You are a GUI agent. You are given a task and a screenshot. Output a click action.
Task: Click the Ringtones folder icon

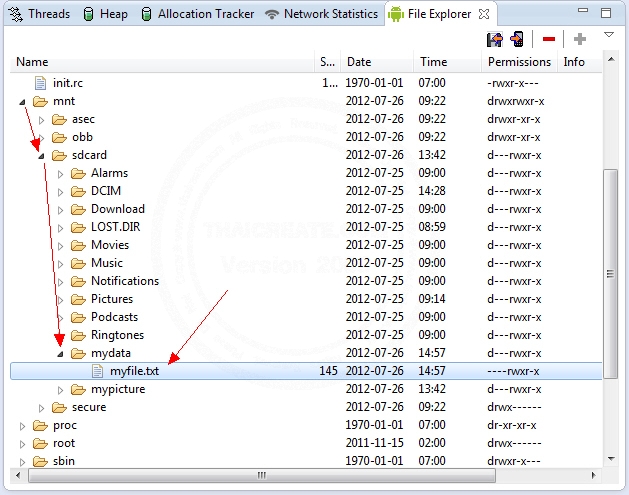(78, 335)
